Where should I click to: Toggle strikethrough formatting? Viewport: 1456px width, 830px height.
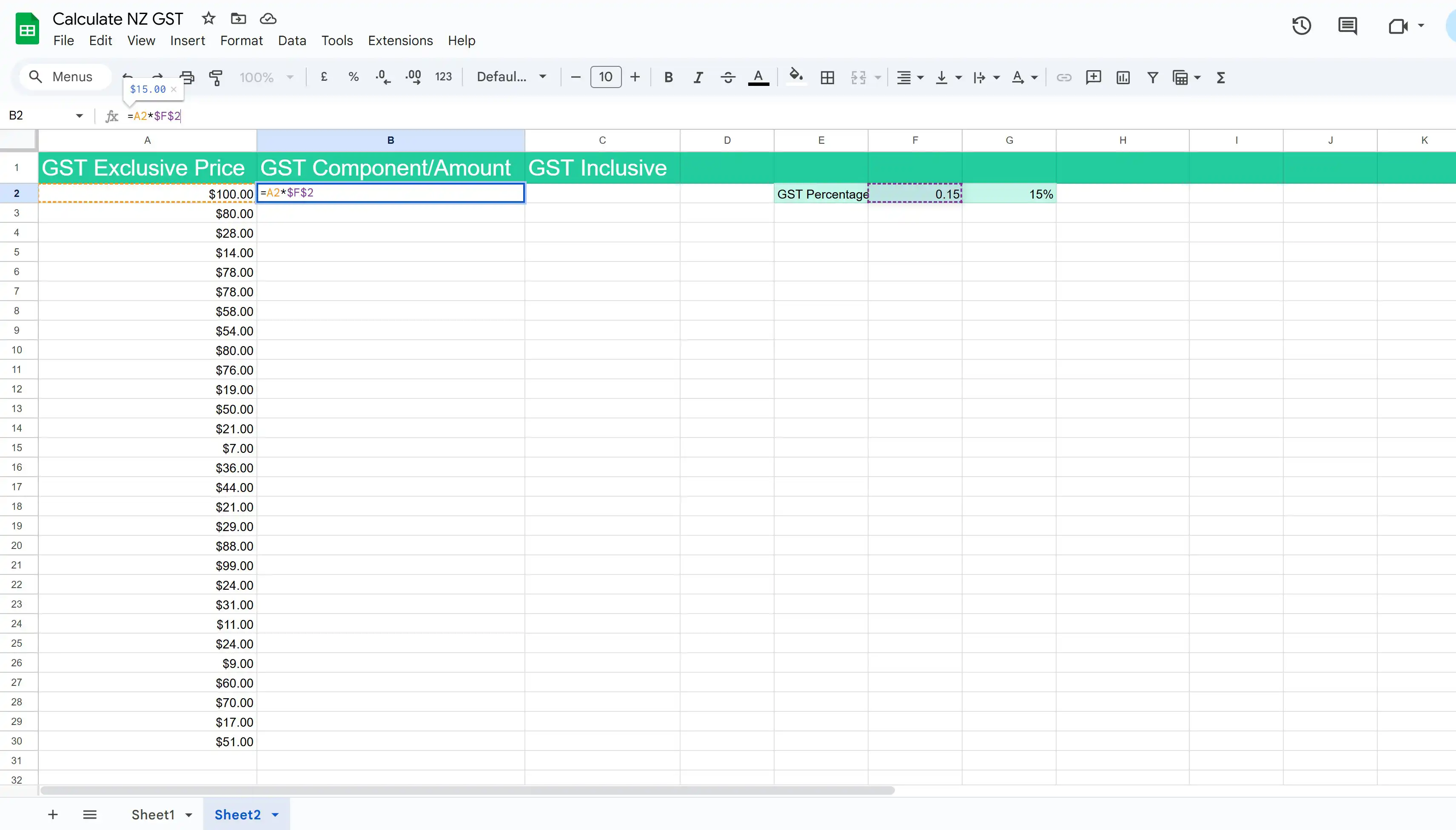click(728, 77)
